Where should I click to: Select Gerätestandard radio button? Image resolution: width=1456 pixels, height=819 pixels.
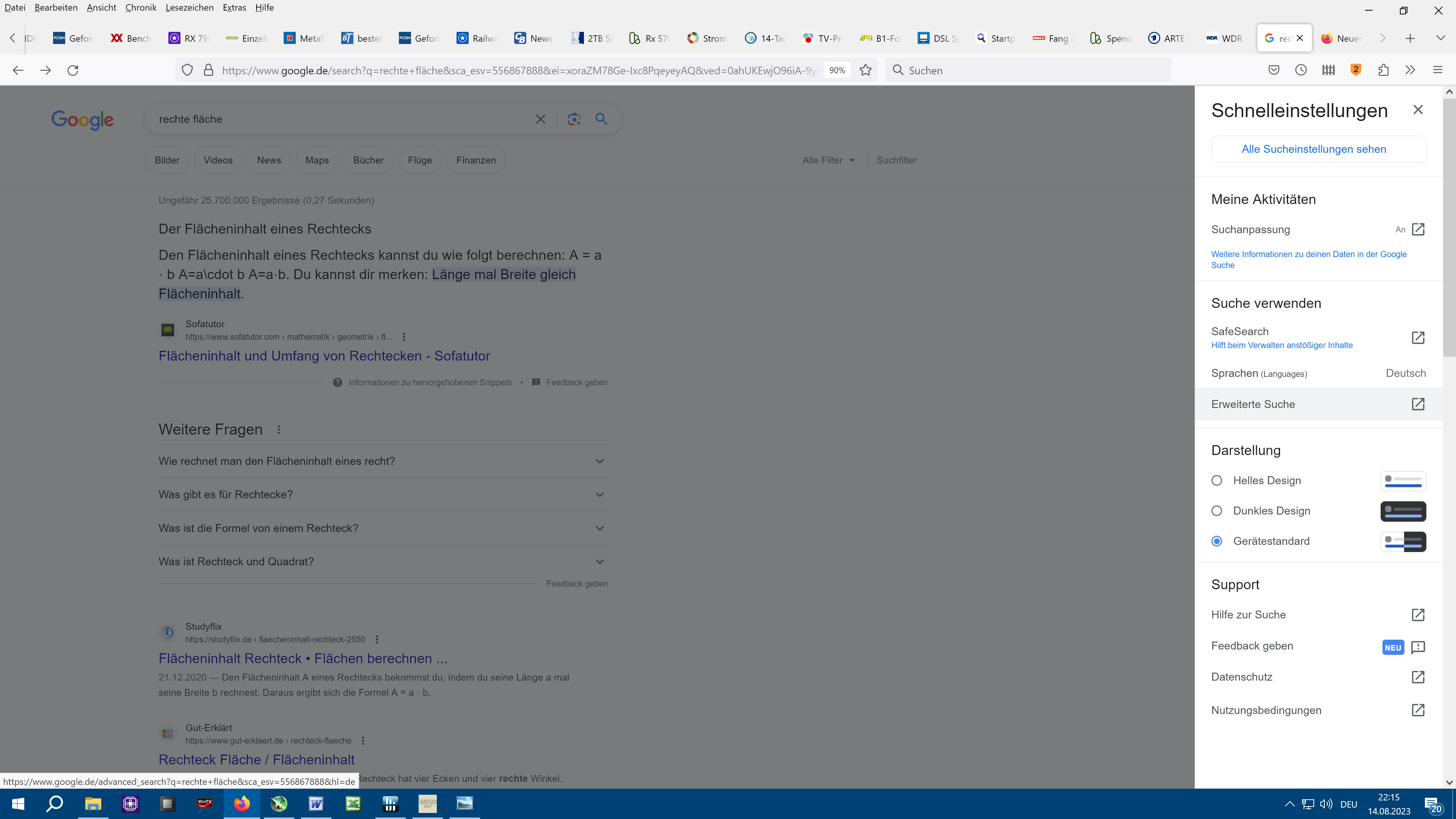(x=1217, y=541)
